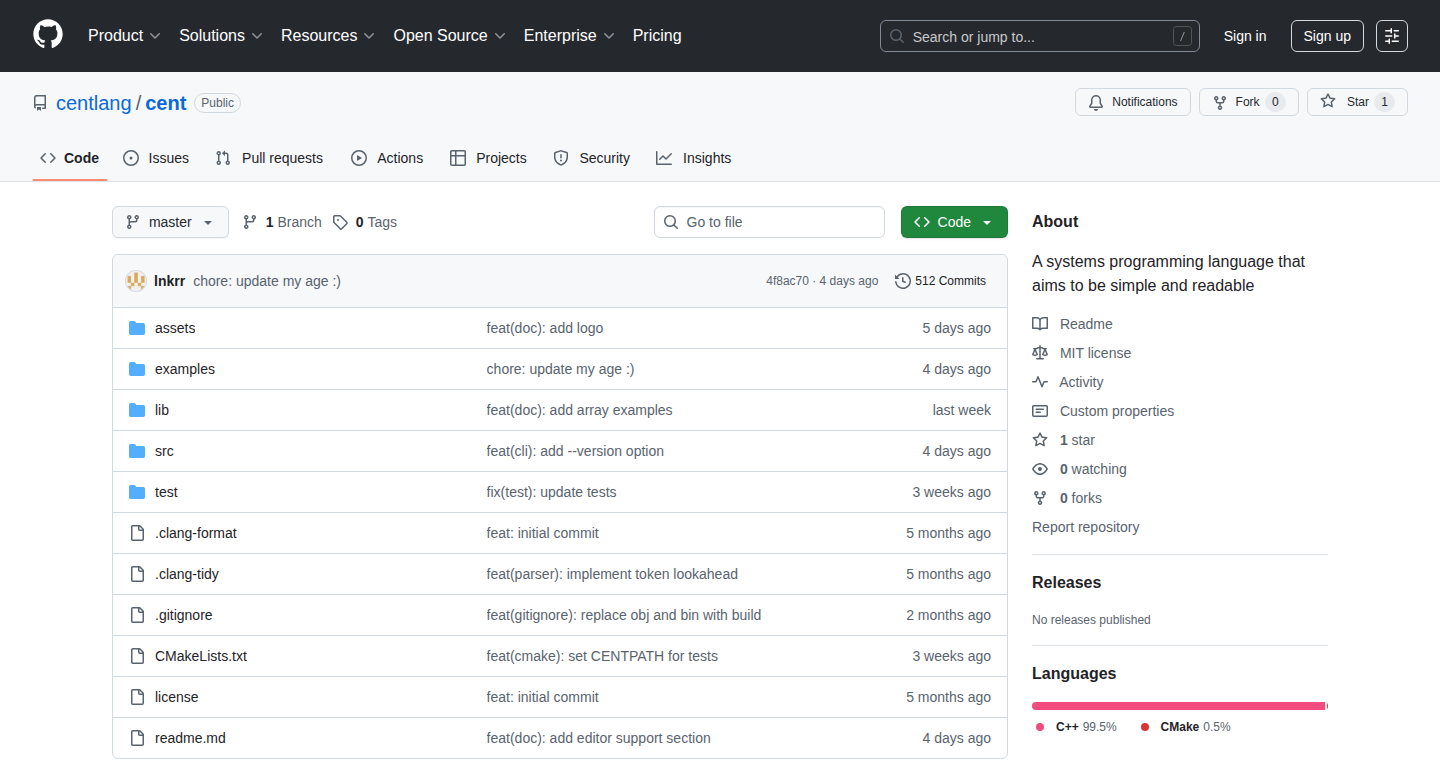
Task: Click the .gitignore file icon
Action: [x=137, y=615]
